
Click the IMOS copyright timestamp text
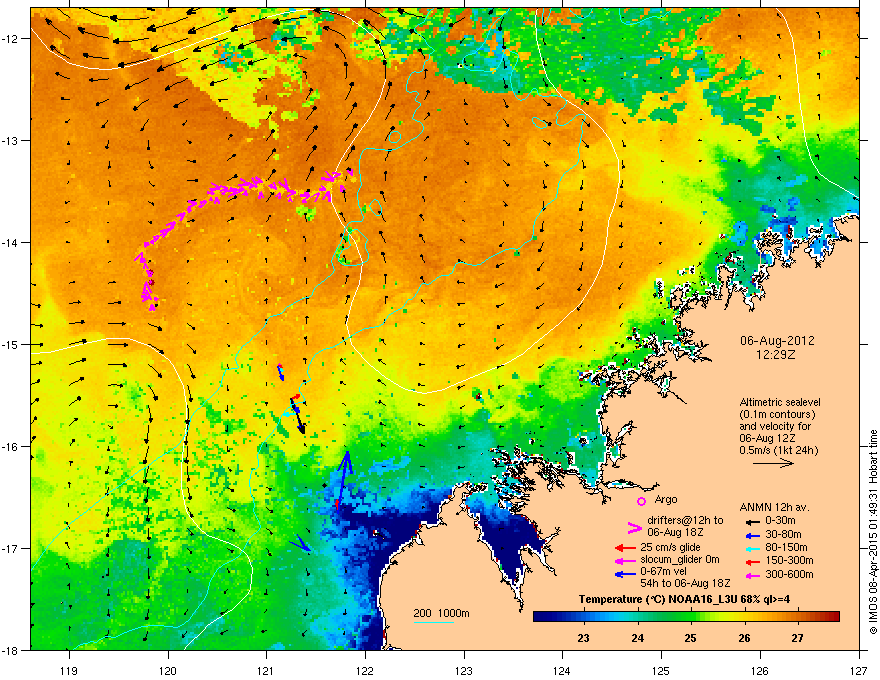coord(873,531)
